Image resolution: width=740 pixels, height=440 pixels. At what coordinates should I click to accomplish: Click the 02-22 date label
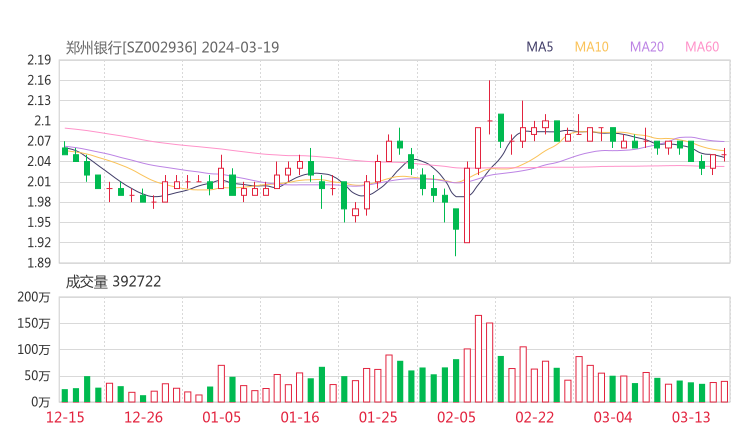coord(535,417)
